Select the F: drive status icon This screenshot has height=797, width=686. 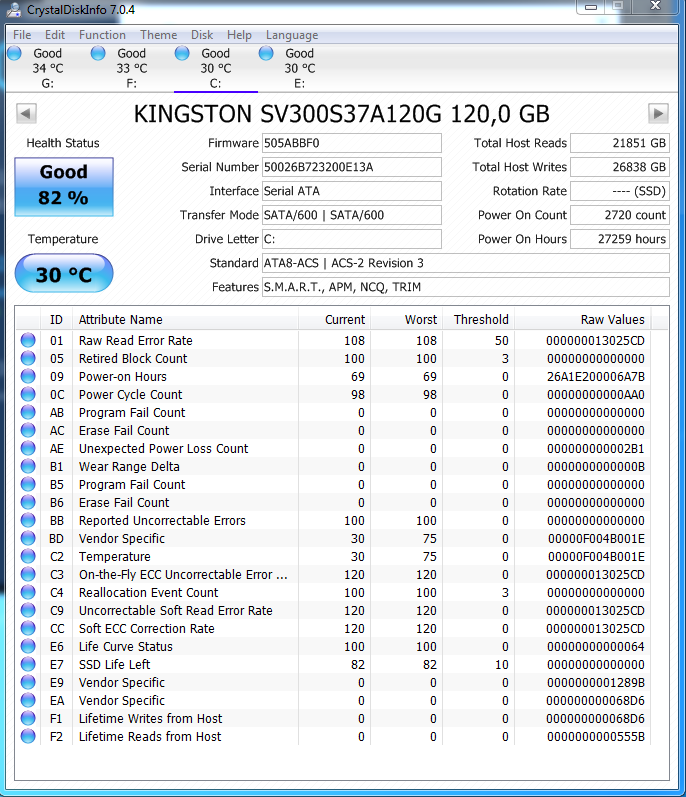(99, 54)
